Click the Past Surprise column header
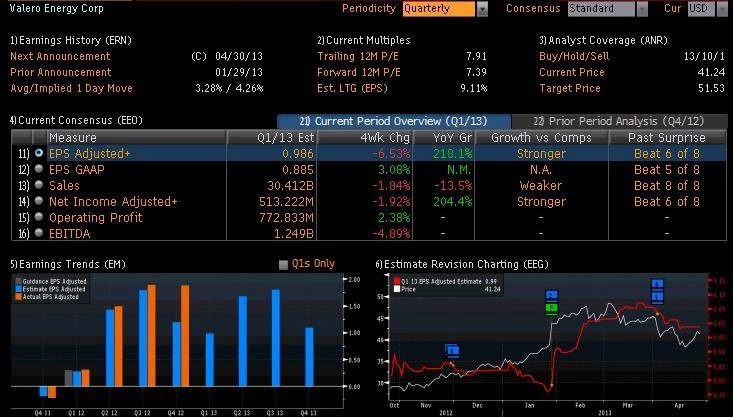This screenshot has width=733, height=417. click(667, 137)
